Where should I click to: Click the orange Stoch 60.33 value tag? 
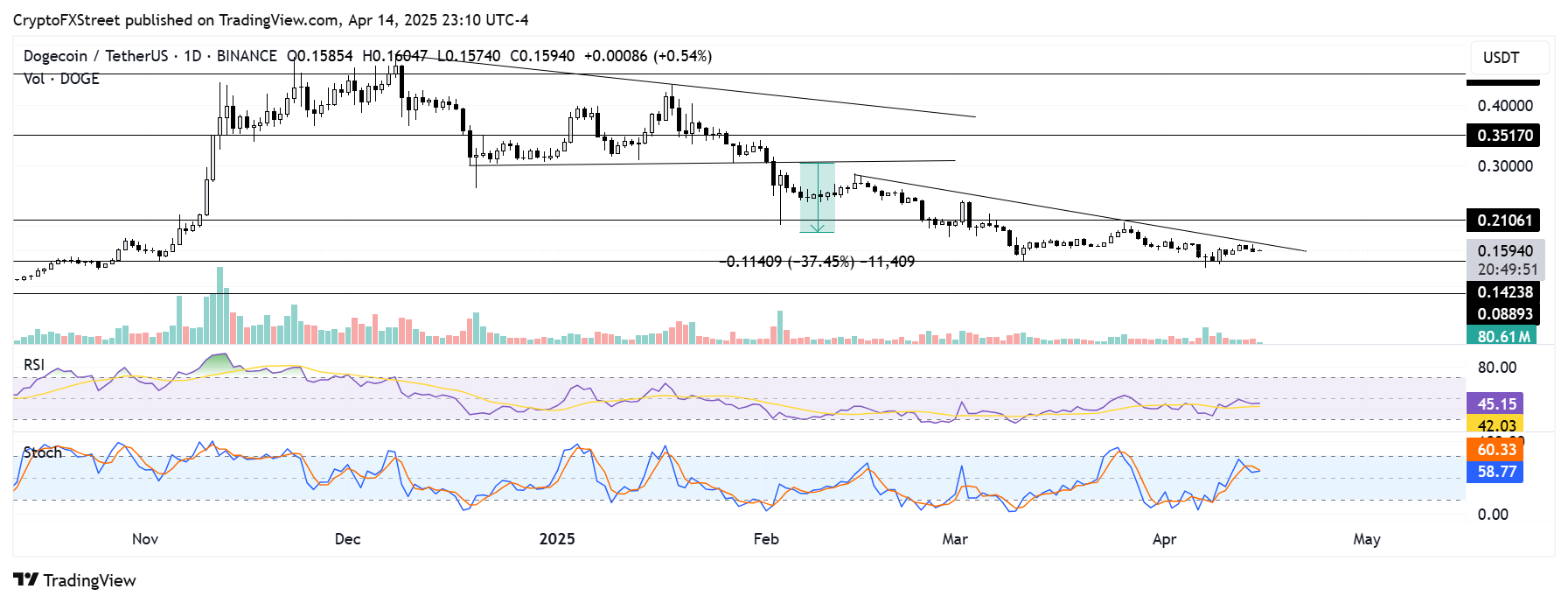click(1496, 450)
